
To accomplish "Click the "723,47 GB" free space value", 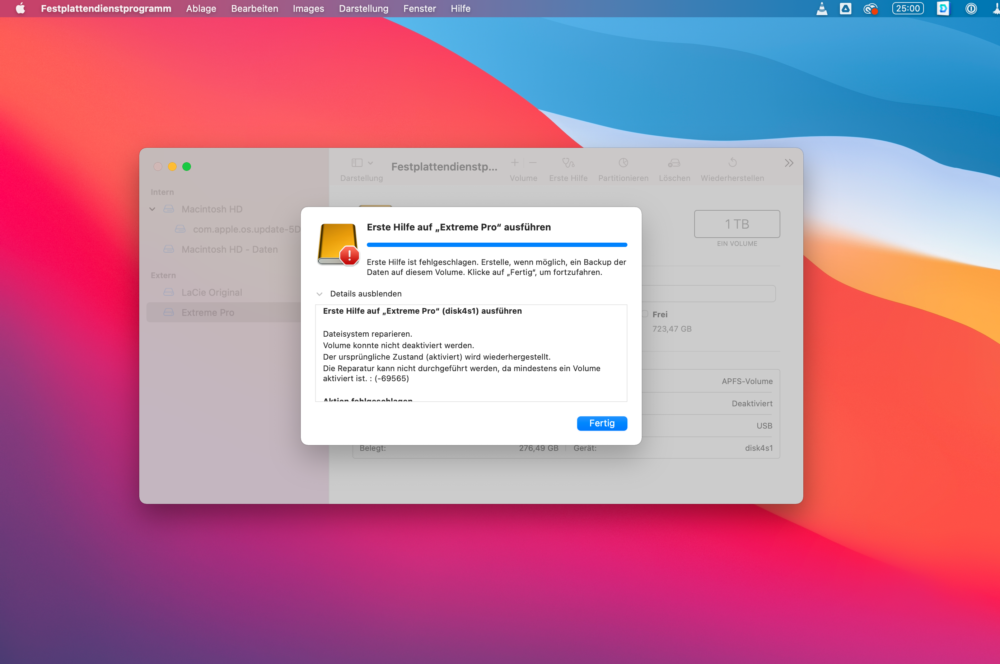I will point(672,329).
